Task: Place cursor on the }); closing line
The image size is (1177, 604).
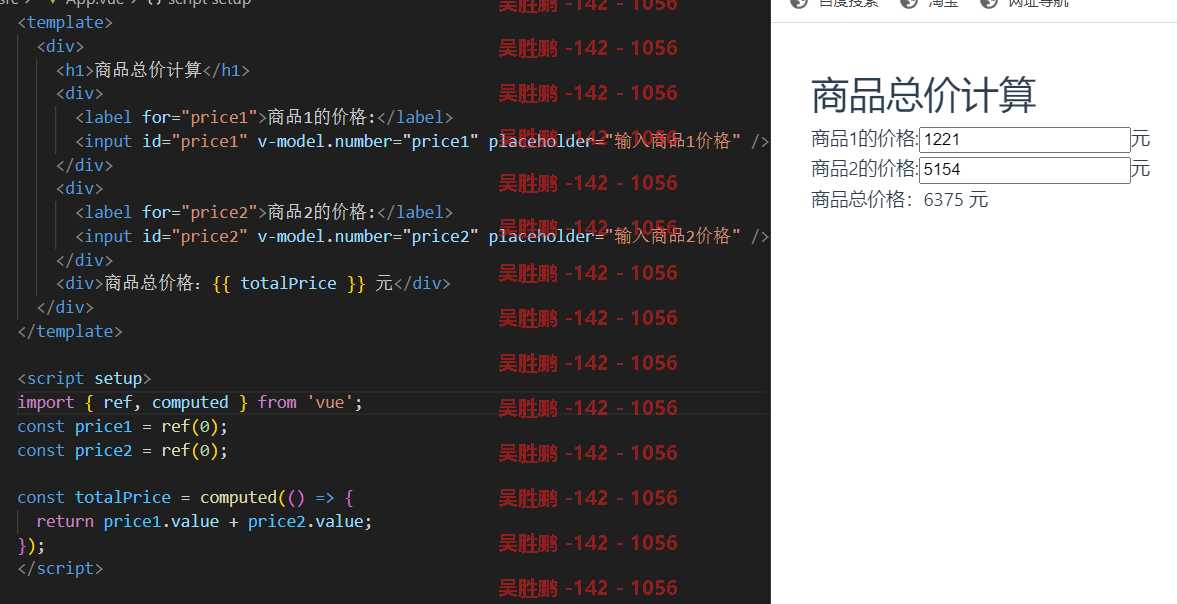Action: pyautogui.click(x=31, y=545)
